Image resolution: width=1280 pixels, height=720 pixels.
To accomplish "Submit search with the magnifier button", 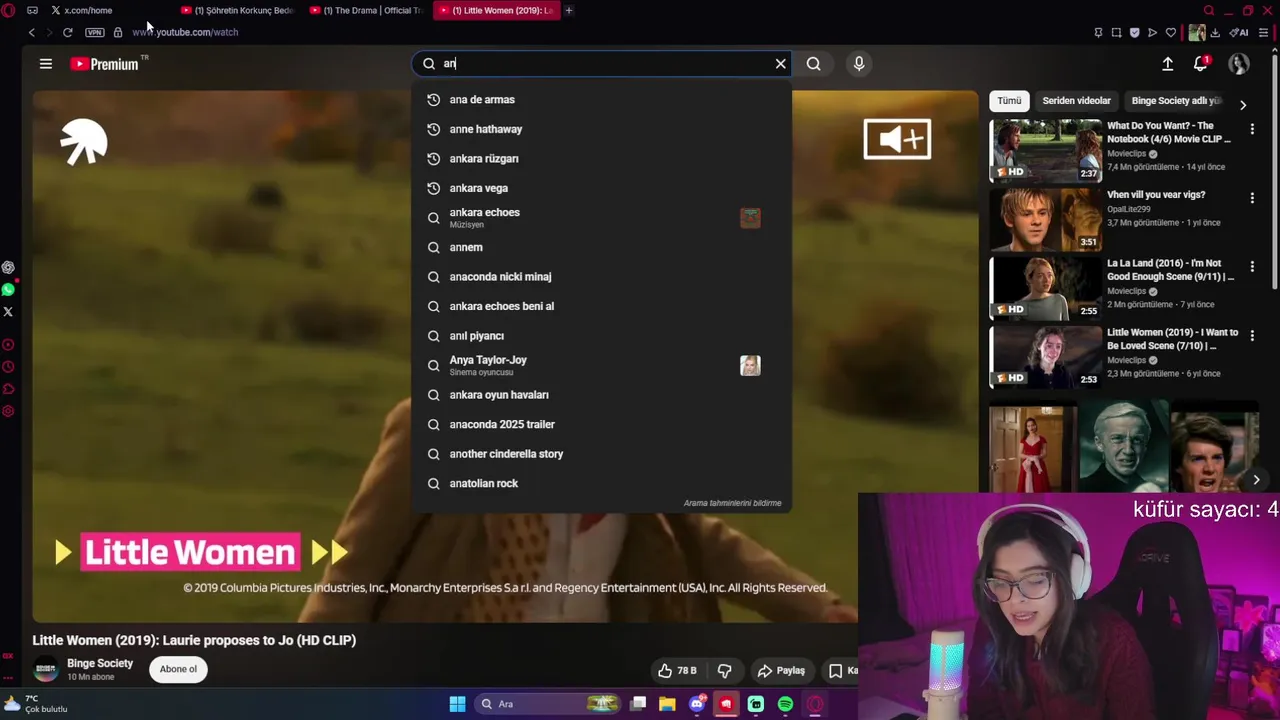I will (x=814, y=64).
